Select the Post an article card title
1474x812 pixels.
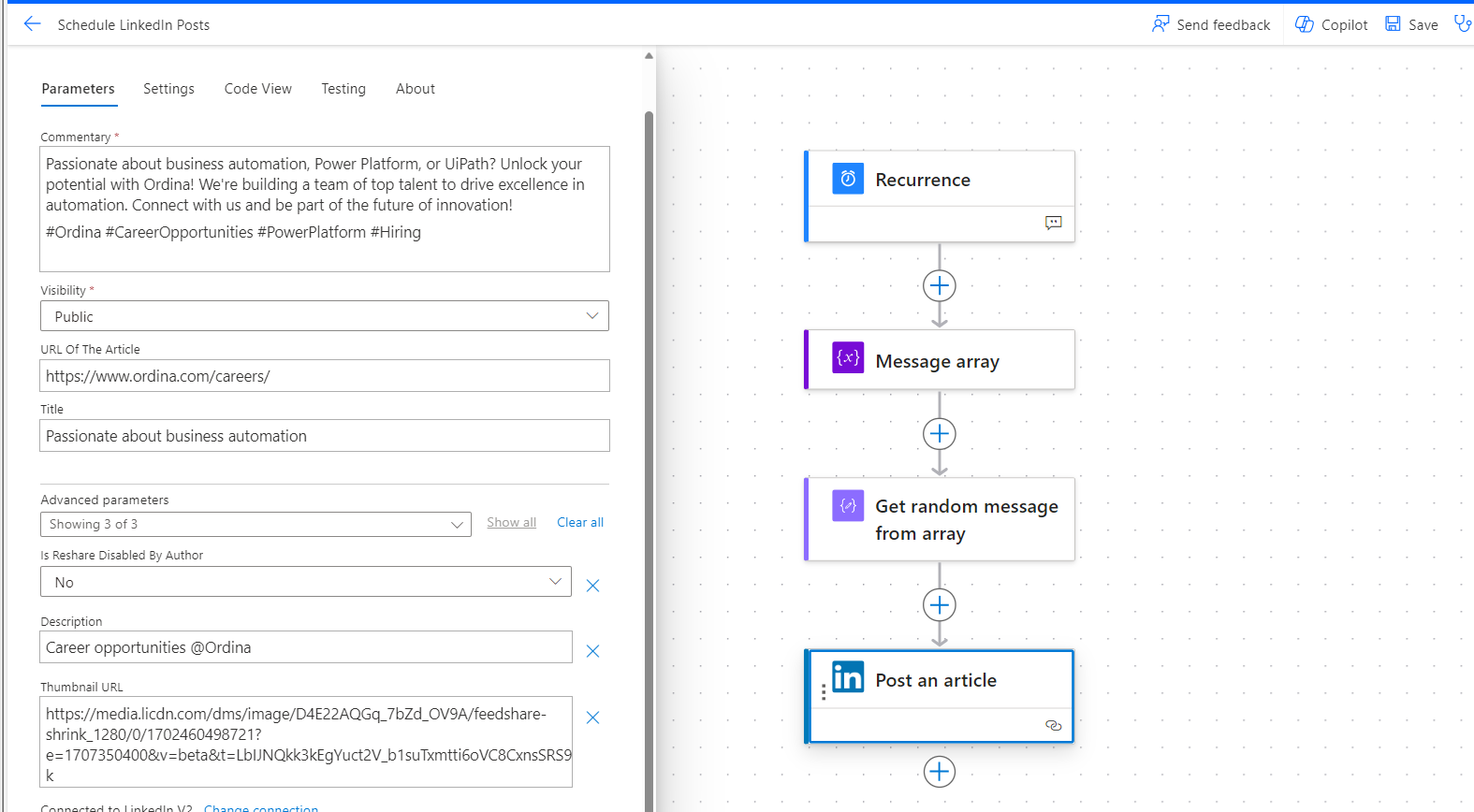coord(936,680)
